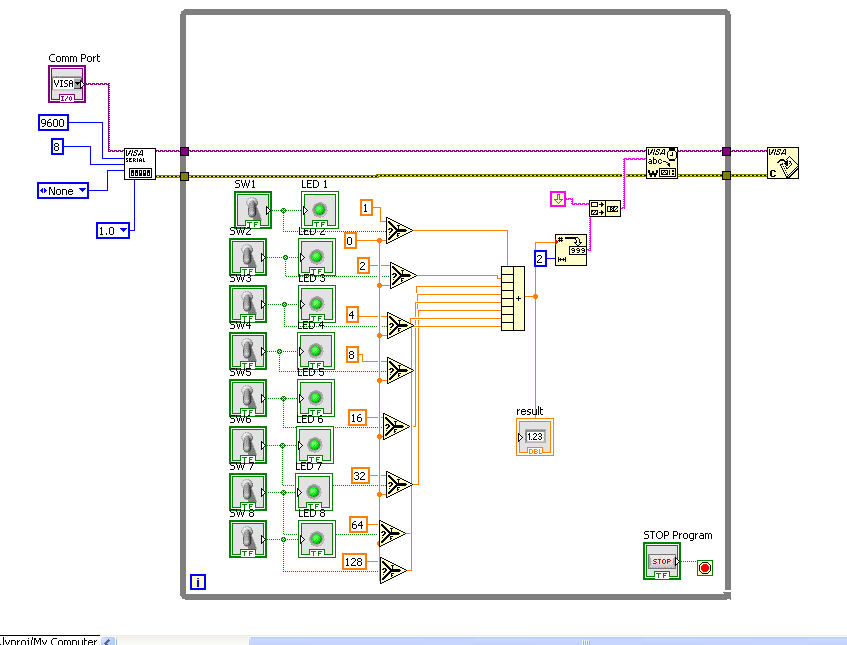Click the Select node beside constant 16
This screenshot has width=847, height=645.
pos(396,427)
